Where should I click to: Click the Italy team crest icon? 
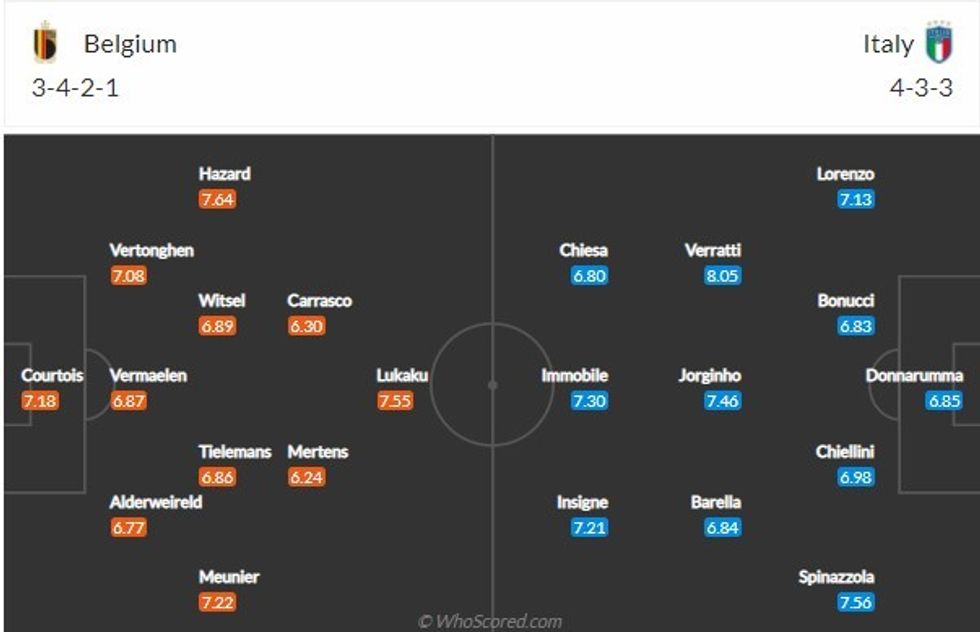pos(938,43)
